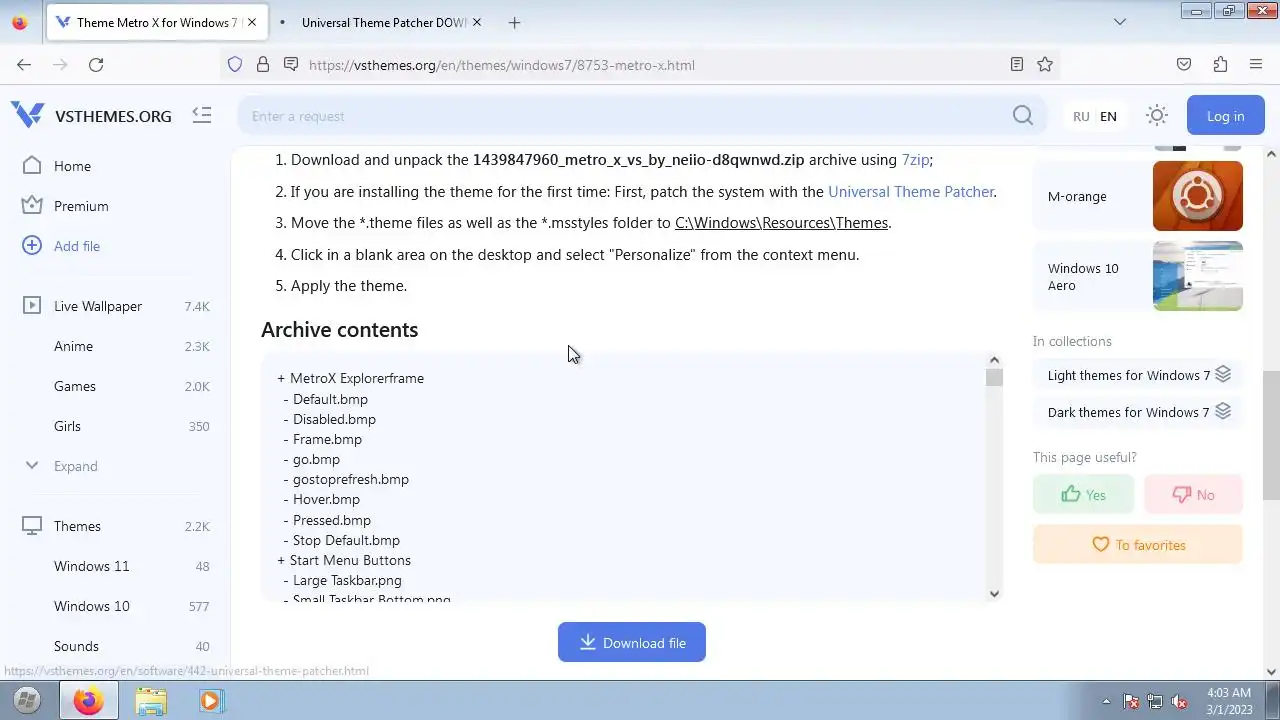Click the Live Wallpaper play icon
Screen dimensions: 1280x720
32,305
